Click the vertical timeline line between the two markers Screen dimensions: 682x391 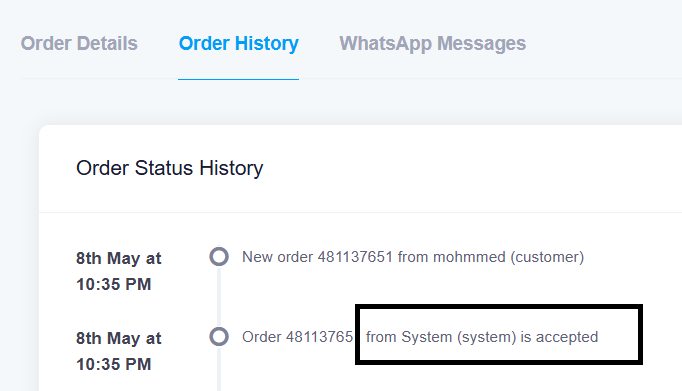219,297
